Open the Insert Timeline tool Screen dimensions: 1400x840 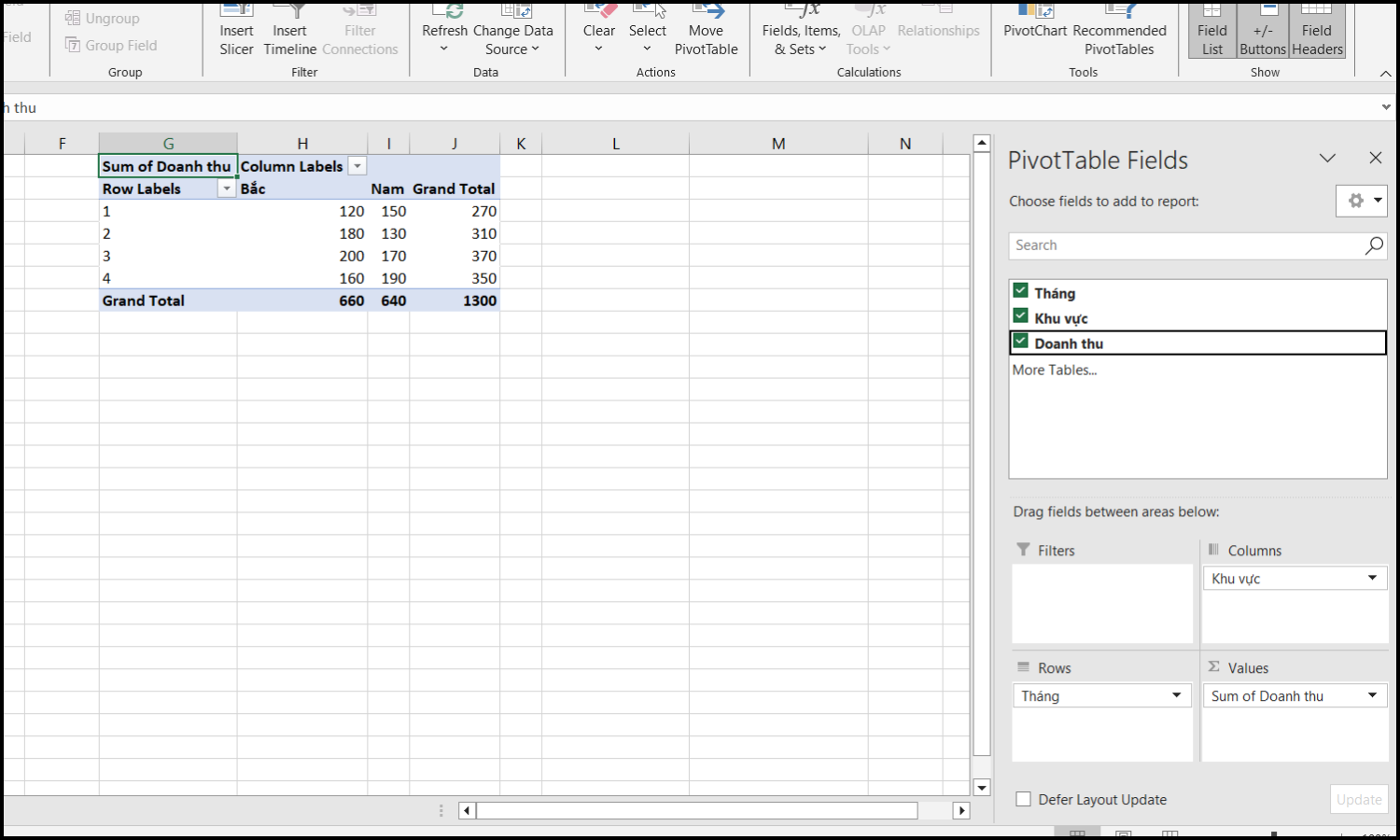point(289,30)
